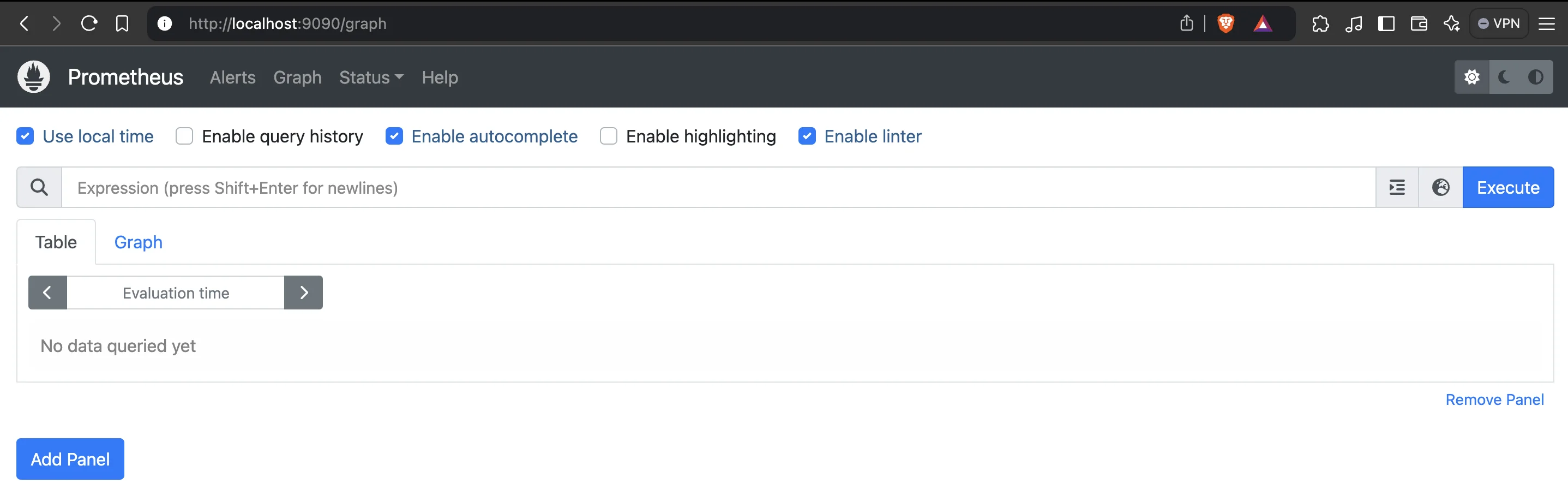Open Graph in the navbar
Image resolution: width=1568 pixels, height=501 pixels.
(x=297, y=77)
